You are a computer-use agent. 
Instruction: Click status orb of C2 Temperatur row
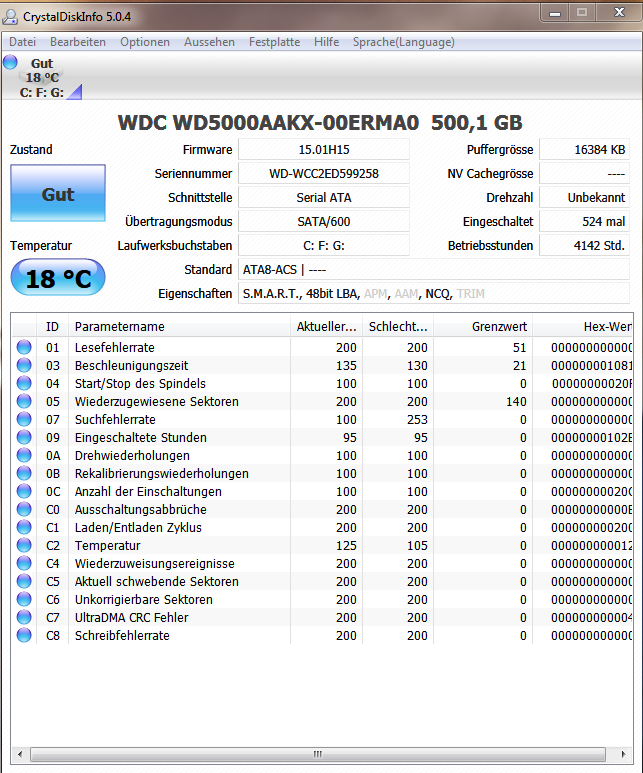coord(24,545)
